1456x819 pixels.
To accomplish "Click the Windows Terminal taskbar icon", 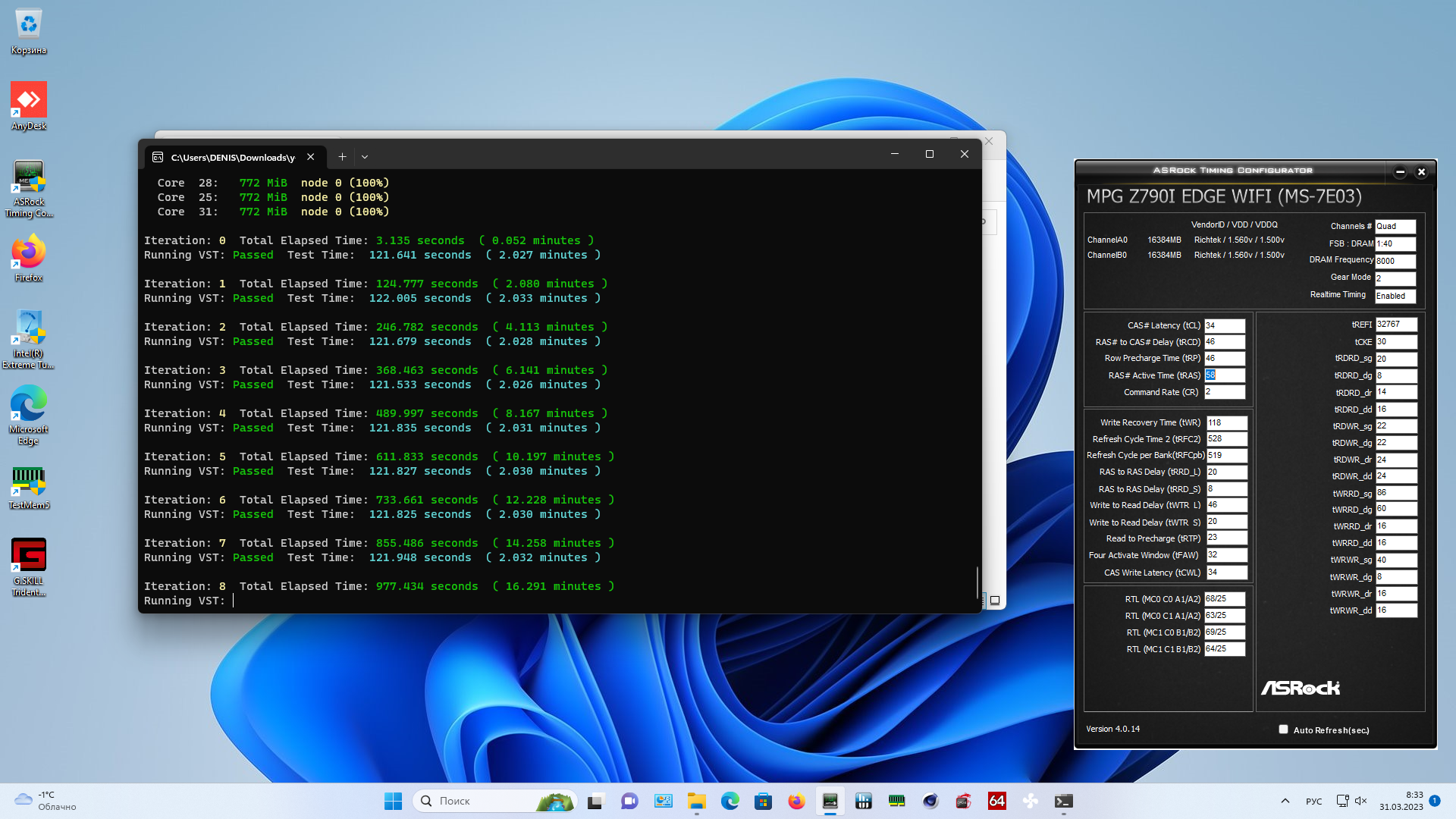I will coord(1063,801).
